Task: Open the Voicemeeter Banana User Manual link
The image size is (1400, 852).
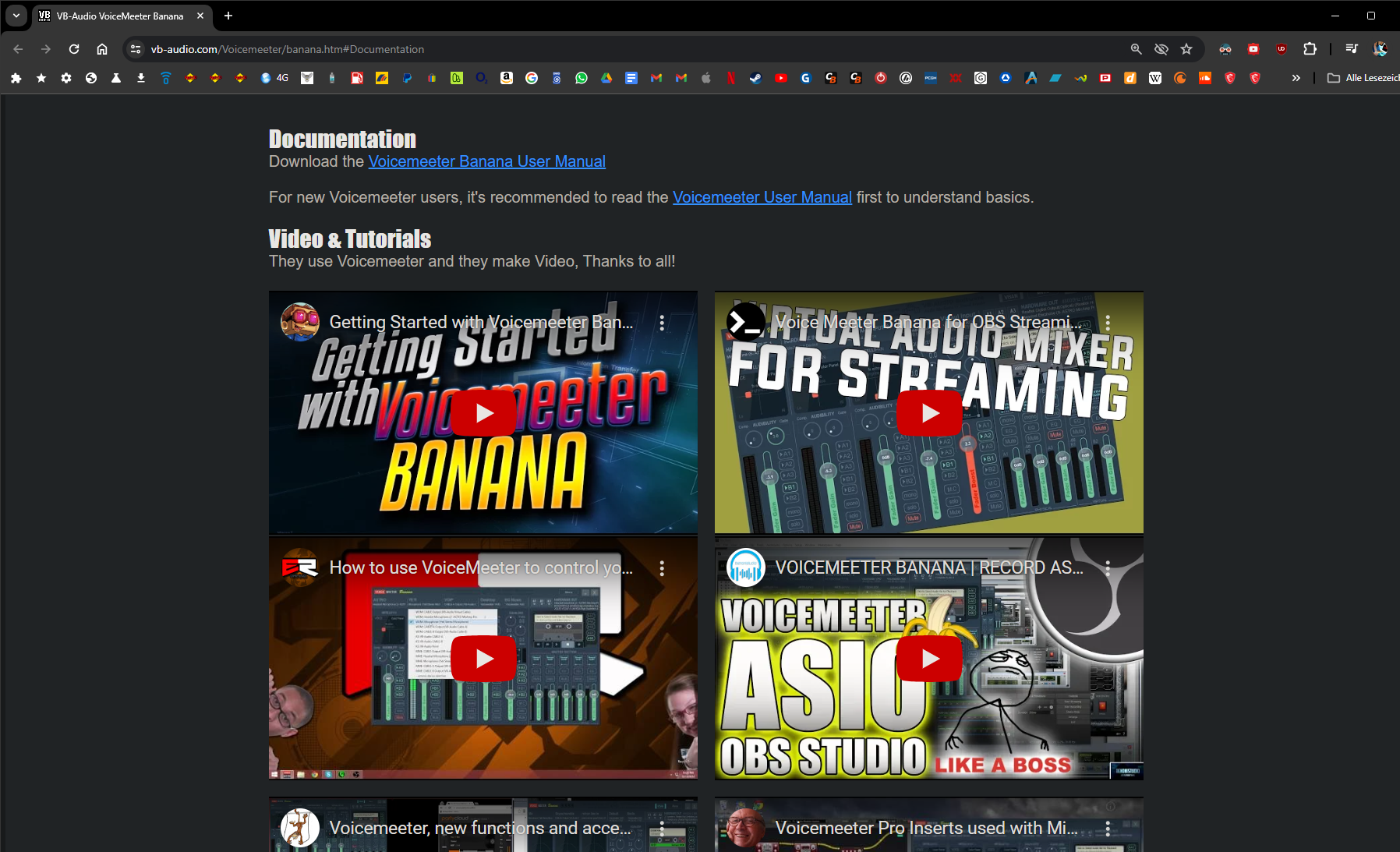Action: coord(487,161)
